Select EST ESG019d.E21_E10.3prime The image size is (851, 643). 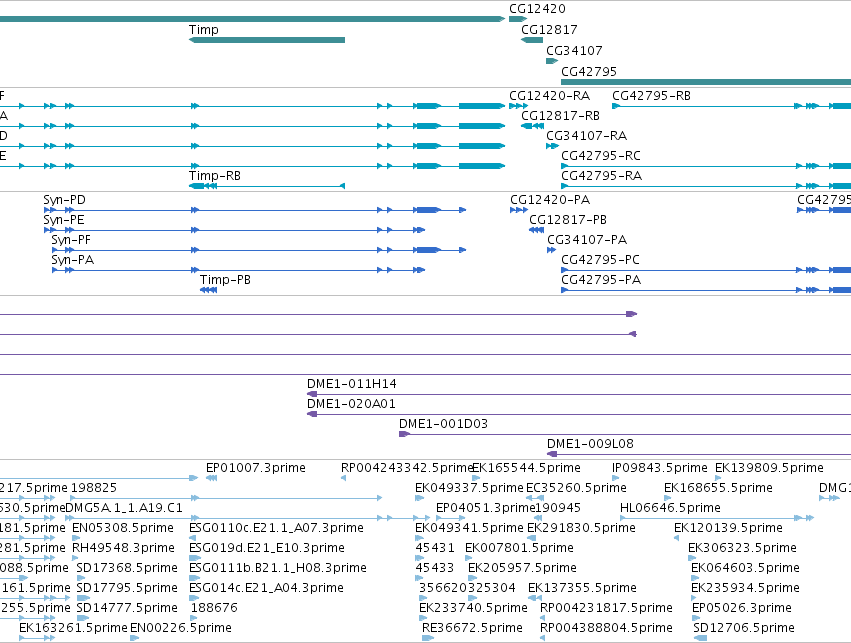(x=193, y=558)
